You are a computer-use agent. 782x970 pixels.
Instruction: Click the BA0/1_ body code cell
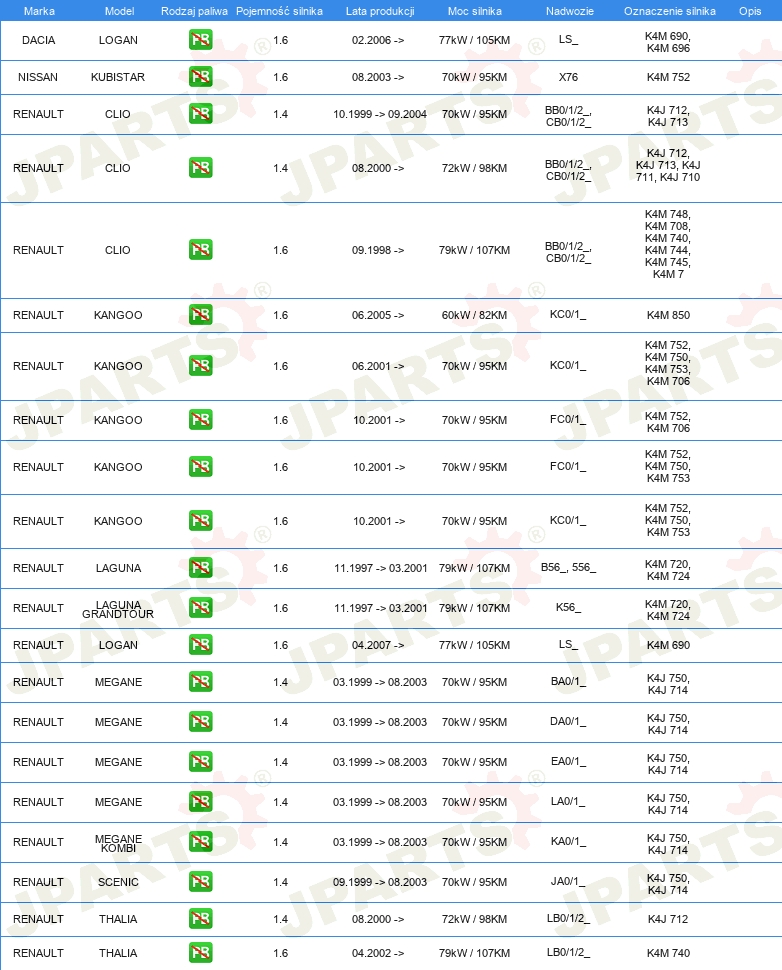pyautogui.click(x=568, y=682)
